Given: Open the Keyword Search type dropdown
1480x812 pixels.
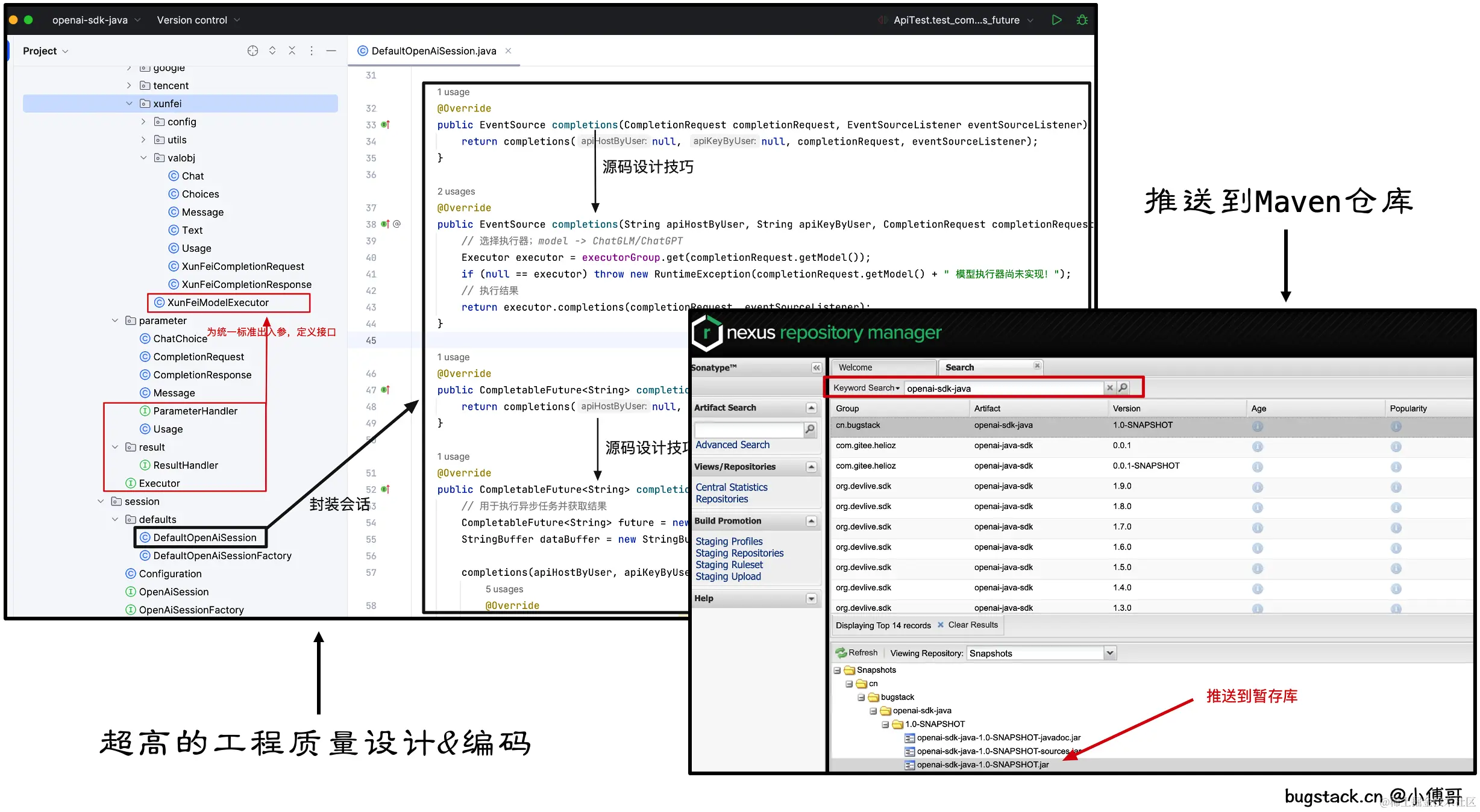Looking at the screenshot, I should [x=867, y=388].
